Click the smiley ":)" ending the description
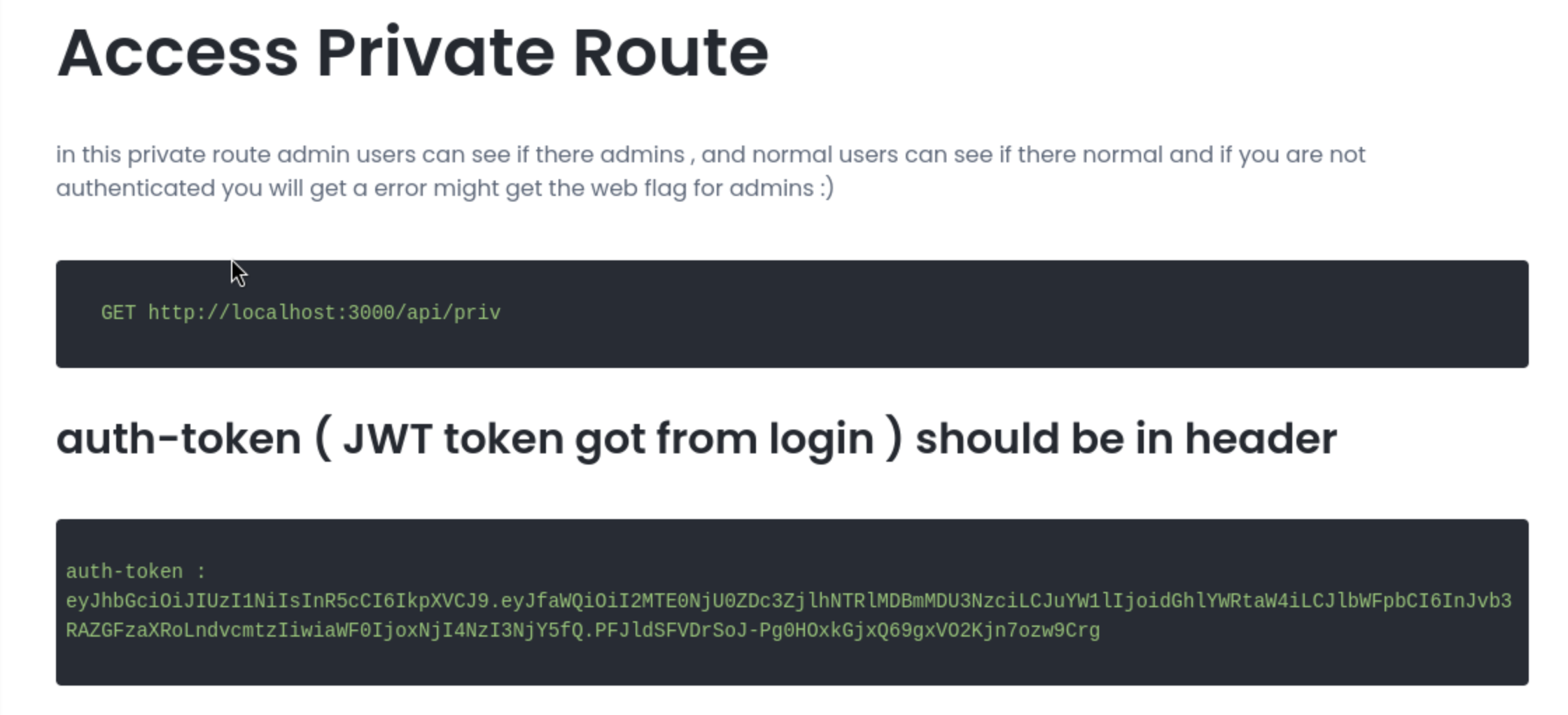The image size is (1568, 715). pos(827,188)
